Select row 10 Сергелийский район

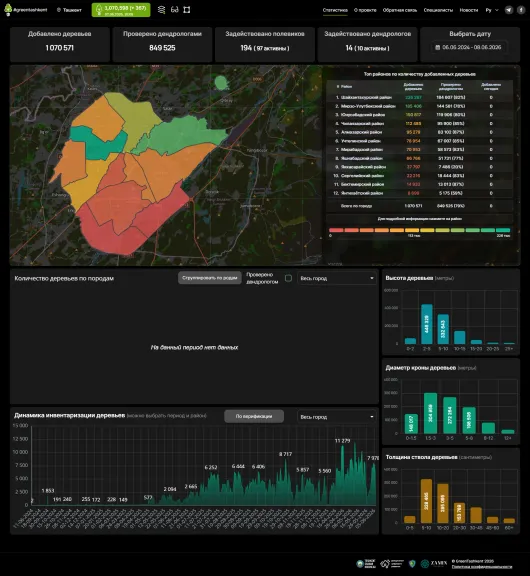(419, 176)
